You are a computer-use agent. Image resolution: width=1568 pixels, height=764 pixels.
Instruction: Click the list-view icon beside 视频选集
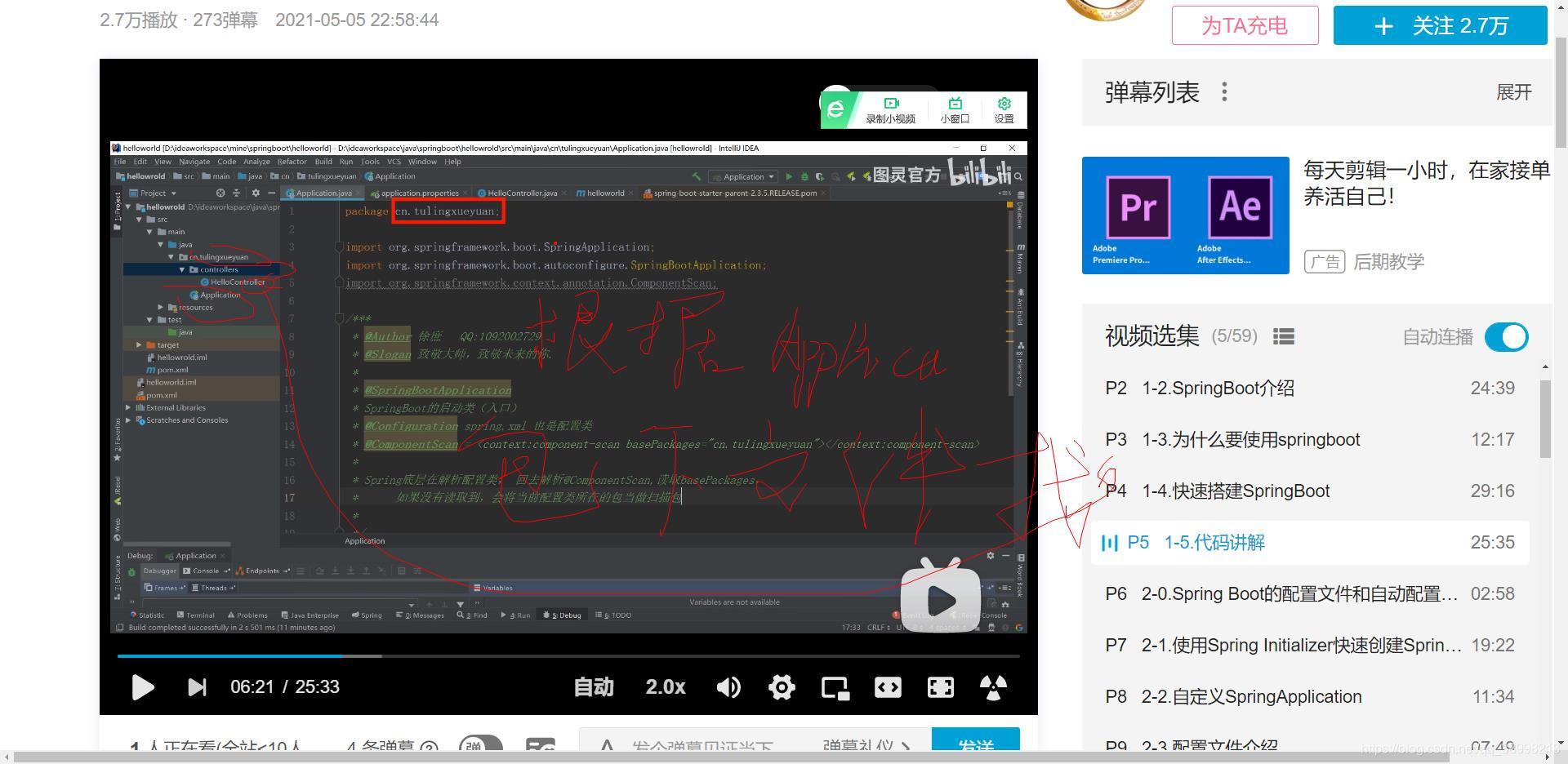(x=1284, y=336)
